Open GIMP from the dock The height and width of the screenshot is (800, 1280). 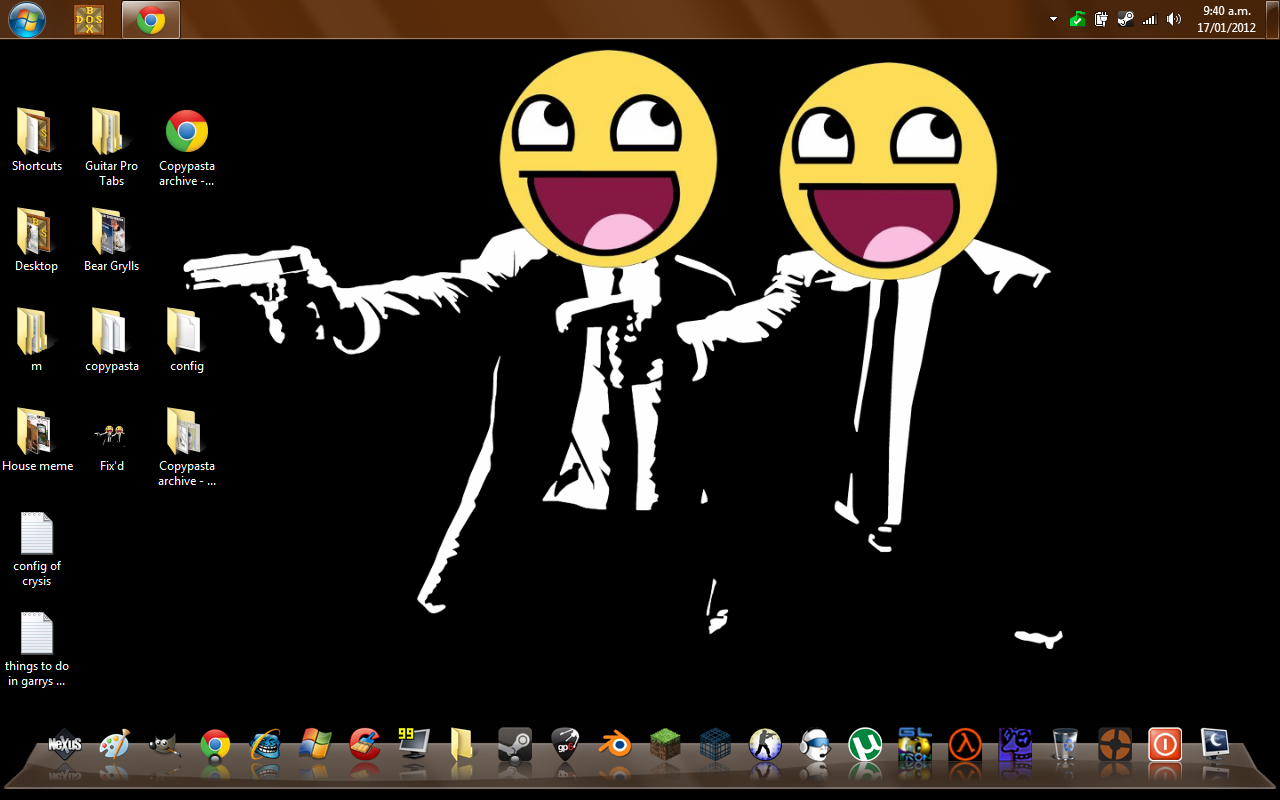tap(164, 744)
